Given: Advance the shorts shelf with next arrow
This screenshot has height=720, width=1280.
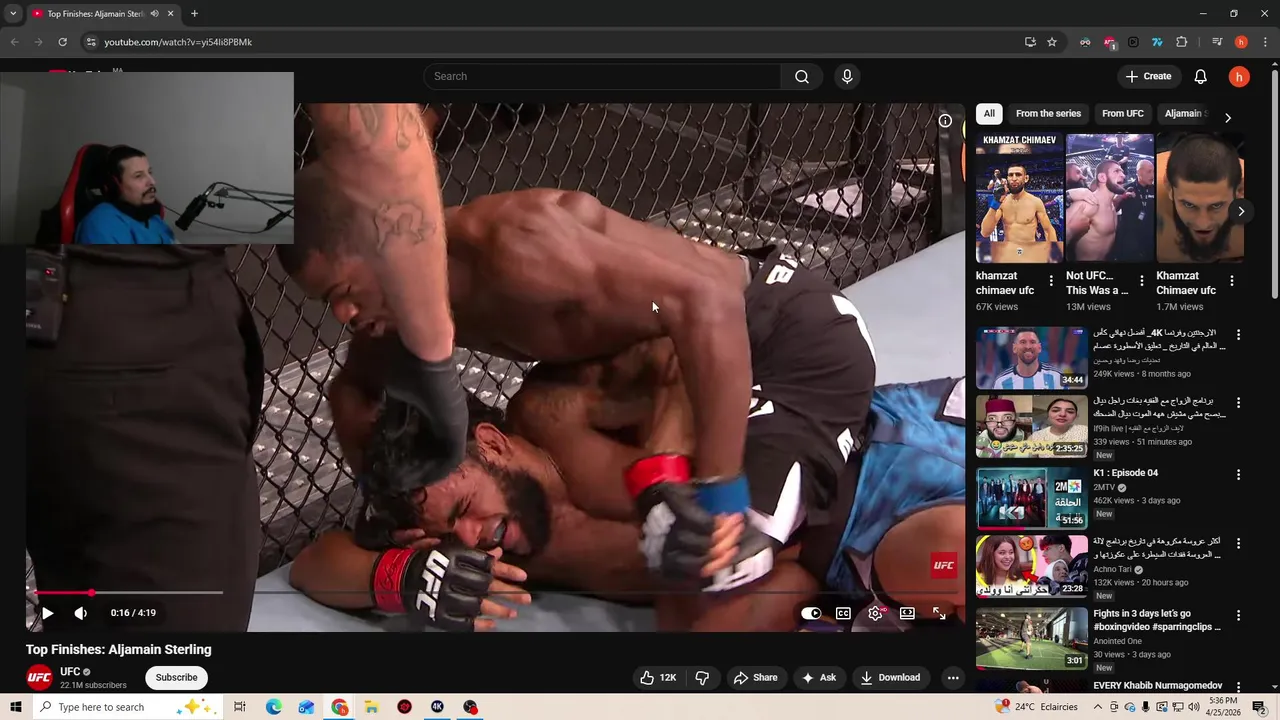Looking at the screenshot, I should [1241, 211].
